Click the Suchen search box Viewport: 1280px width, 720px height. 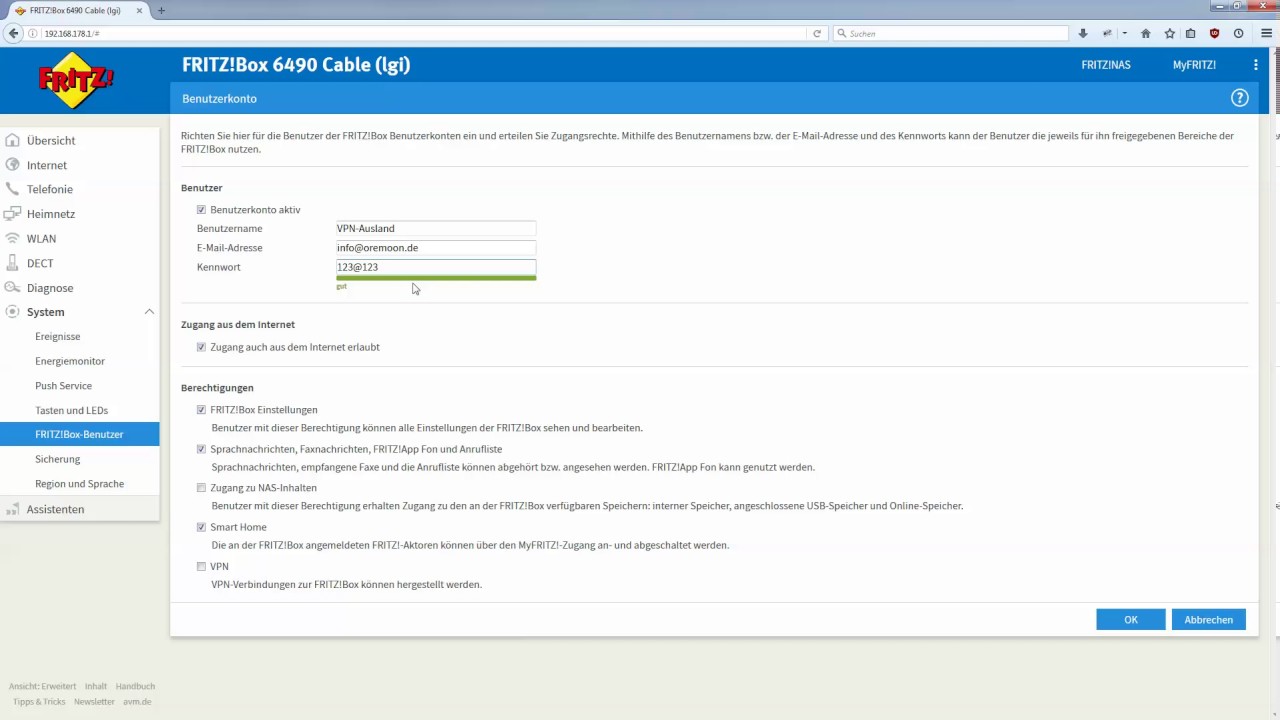point(951,33)
